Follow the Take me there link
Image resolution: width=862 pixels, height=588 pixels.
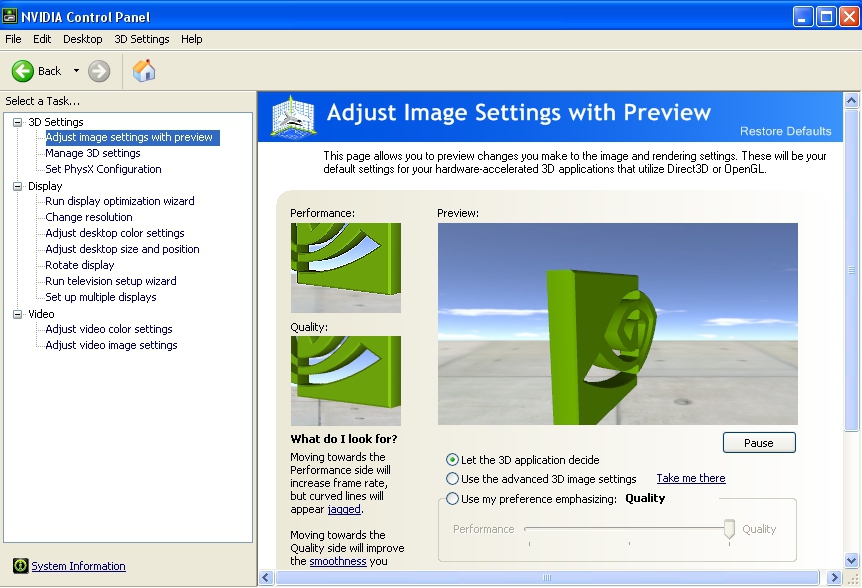[690, 478]
